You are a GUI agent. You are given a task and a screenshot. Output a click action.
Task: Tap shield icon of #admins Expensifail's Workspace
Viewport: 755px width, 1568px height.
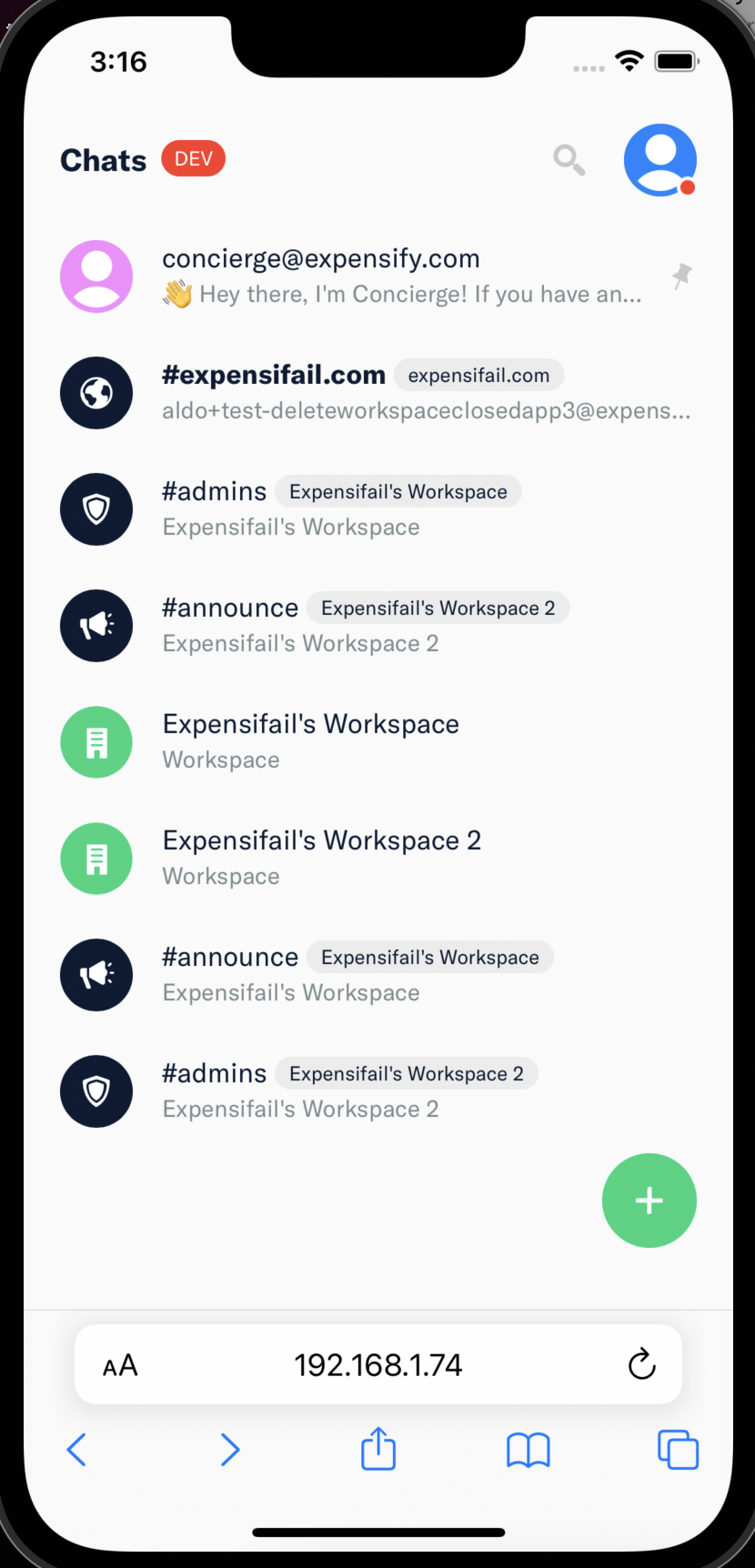coord(96,509)
